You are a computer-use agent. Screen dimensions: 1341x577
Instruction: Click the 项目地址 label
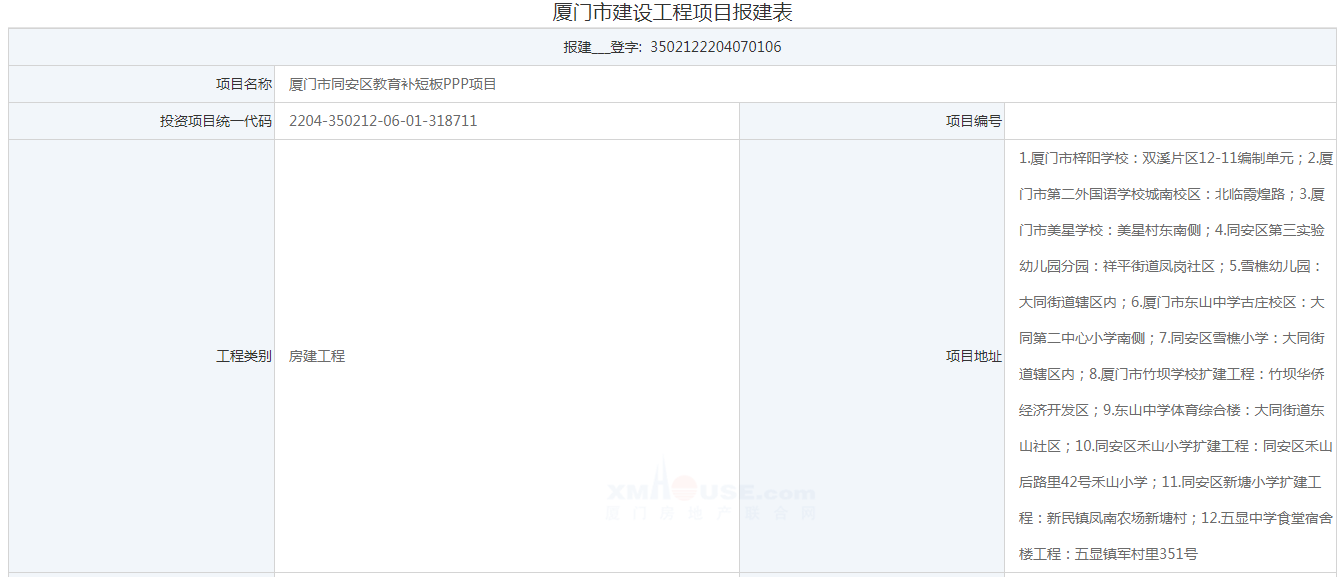[974, 356]
